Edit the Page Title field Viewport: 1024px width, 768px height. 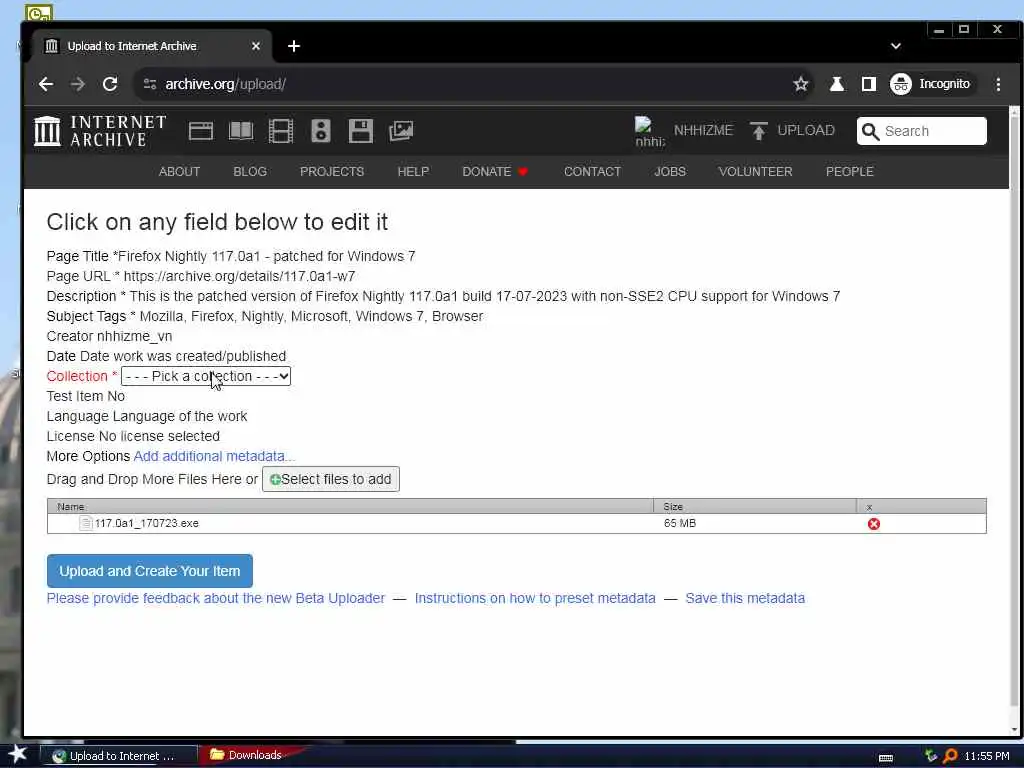[x=266, y=256]
